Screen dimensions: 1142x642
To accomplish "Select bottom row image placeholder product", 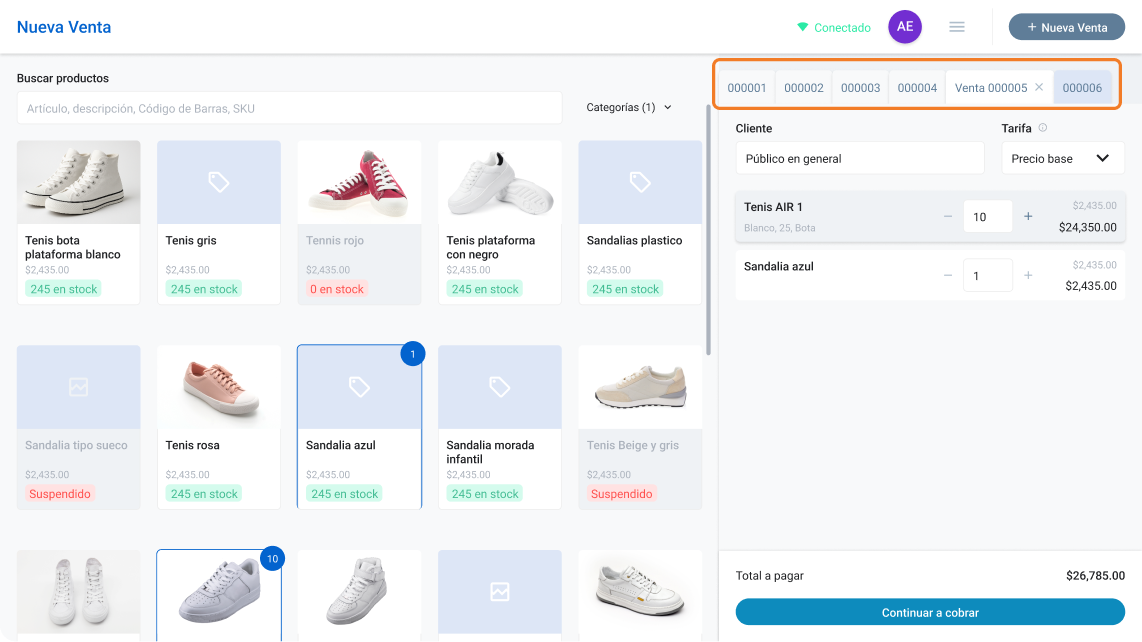I will [500, 592].
